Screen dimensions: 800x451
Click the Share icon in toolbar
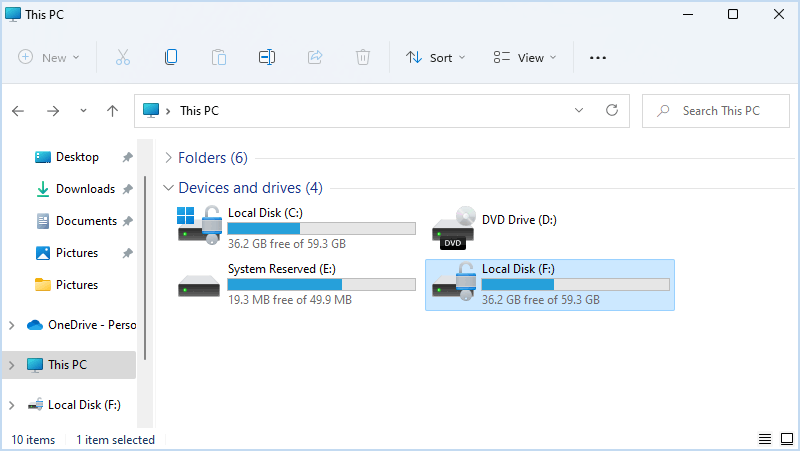[315, 57]
